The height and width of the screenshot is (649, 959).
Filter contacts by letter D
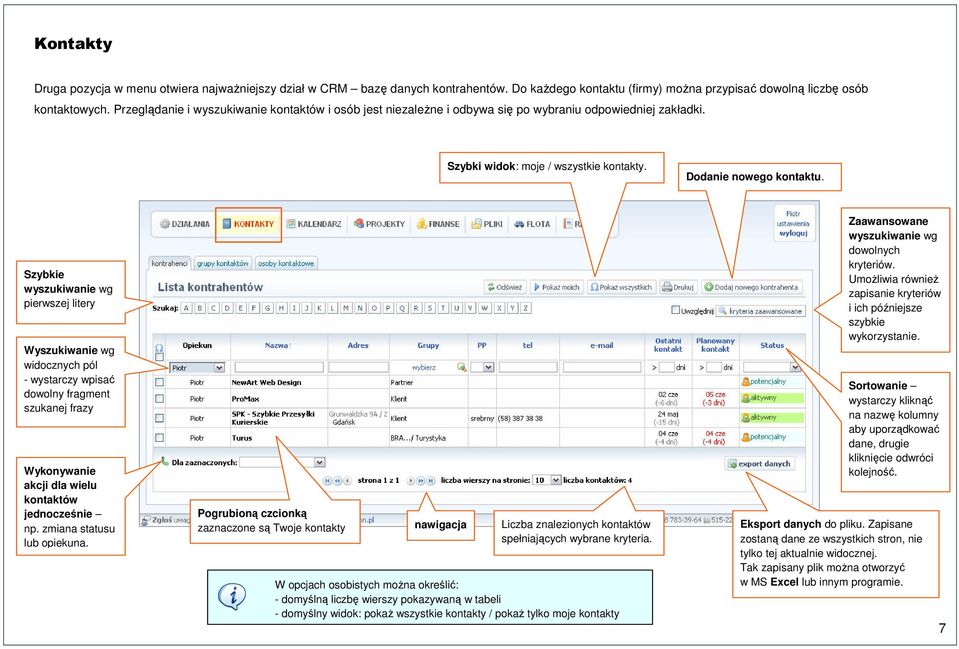pyautogui.click(x=227, y=308)
